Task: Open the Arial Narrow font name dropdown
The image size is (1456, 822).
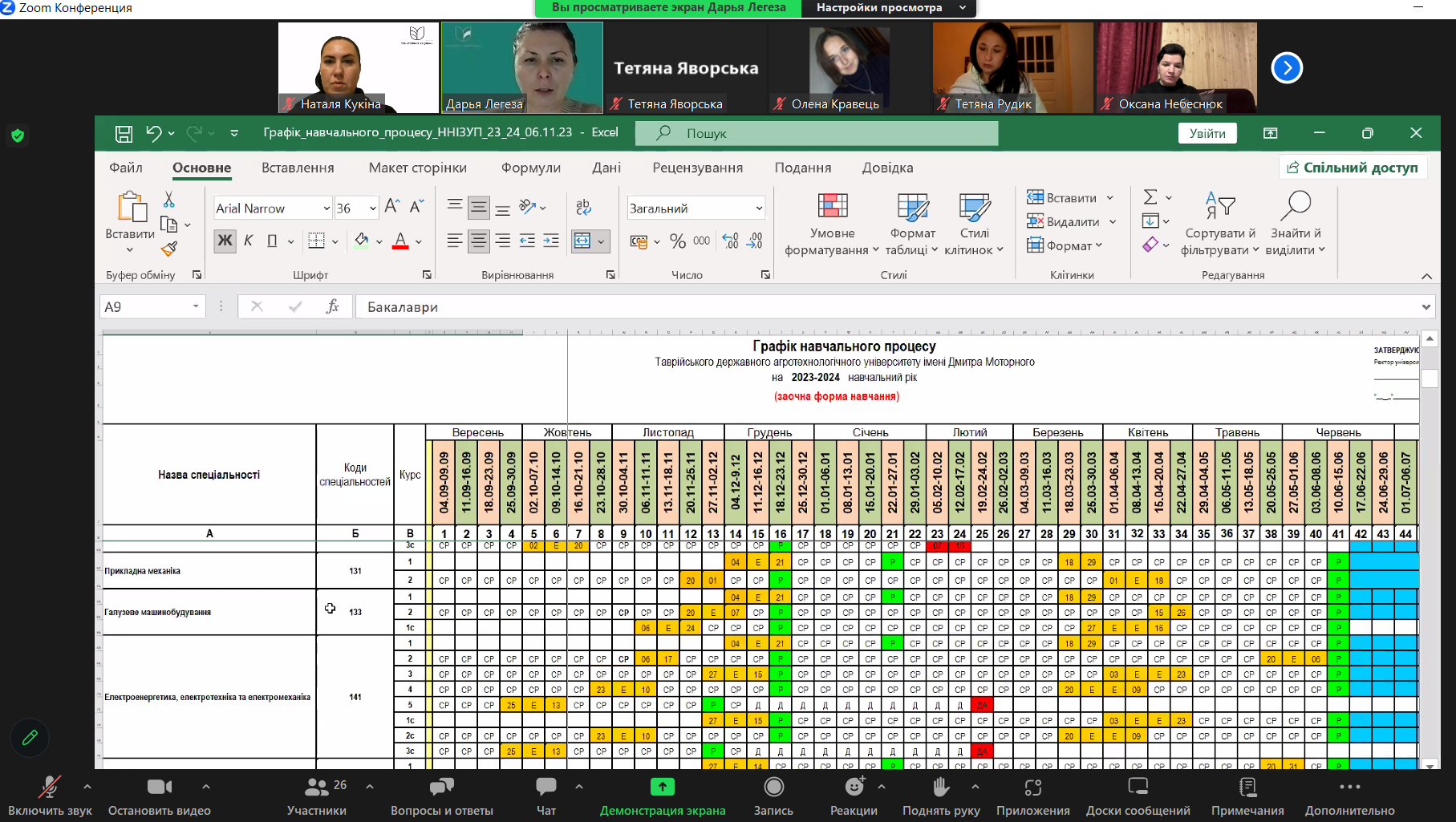Action: (x=326, y=209)
